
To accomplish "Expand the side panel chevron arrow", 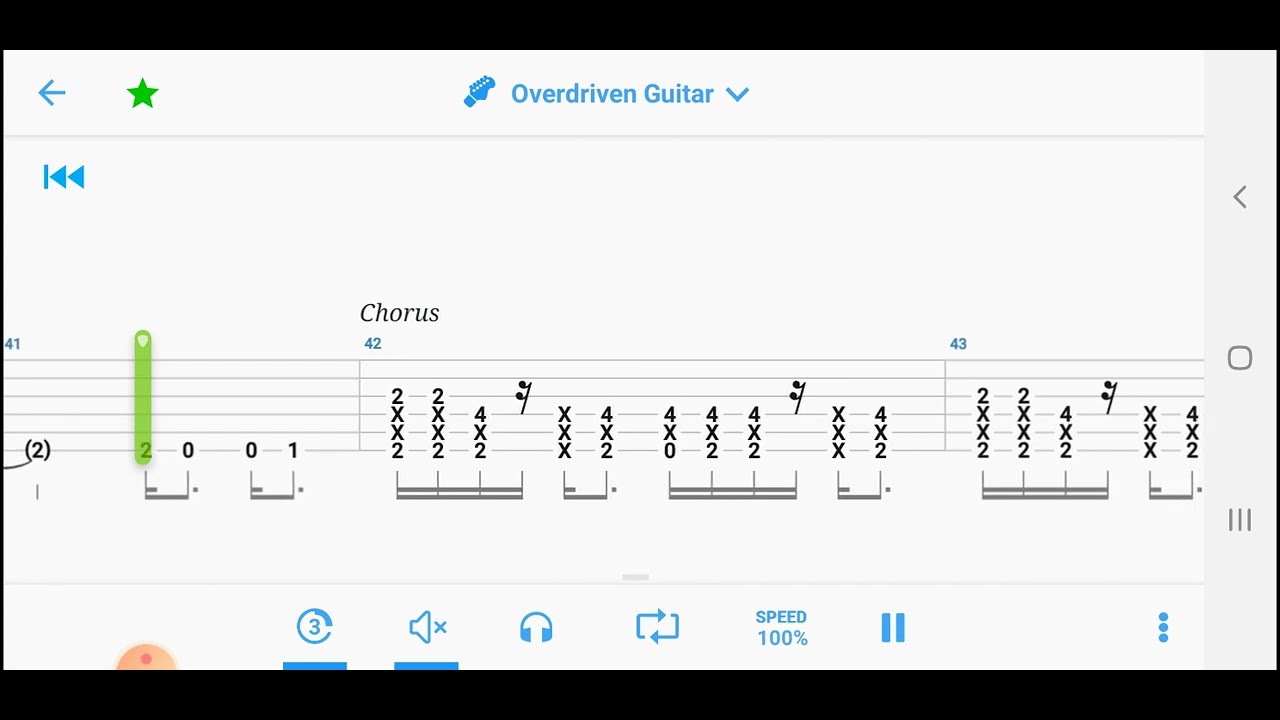I will pos(1240,197).
